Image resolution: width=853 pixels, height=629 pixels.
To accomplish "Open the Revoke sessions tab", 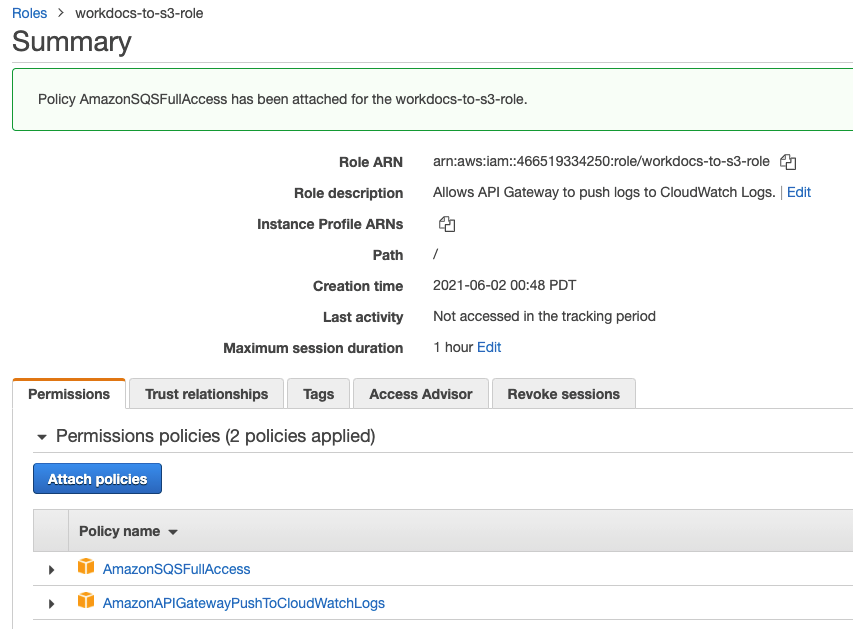I will pyautogui.click(x=563, y=394).
